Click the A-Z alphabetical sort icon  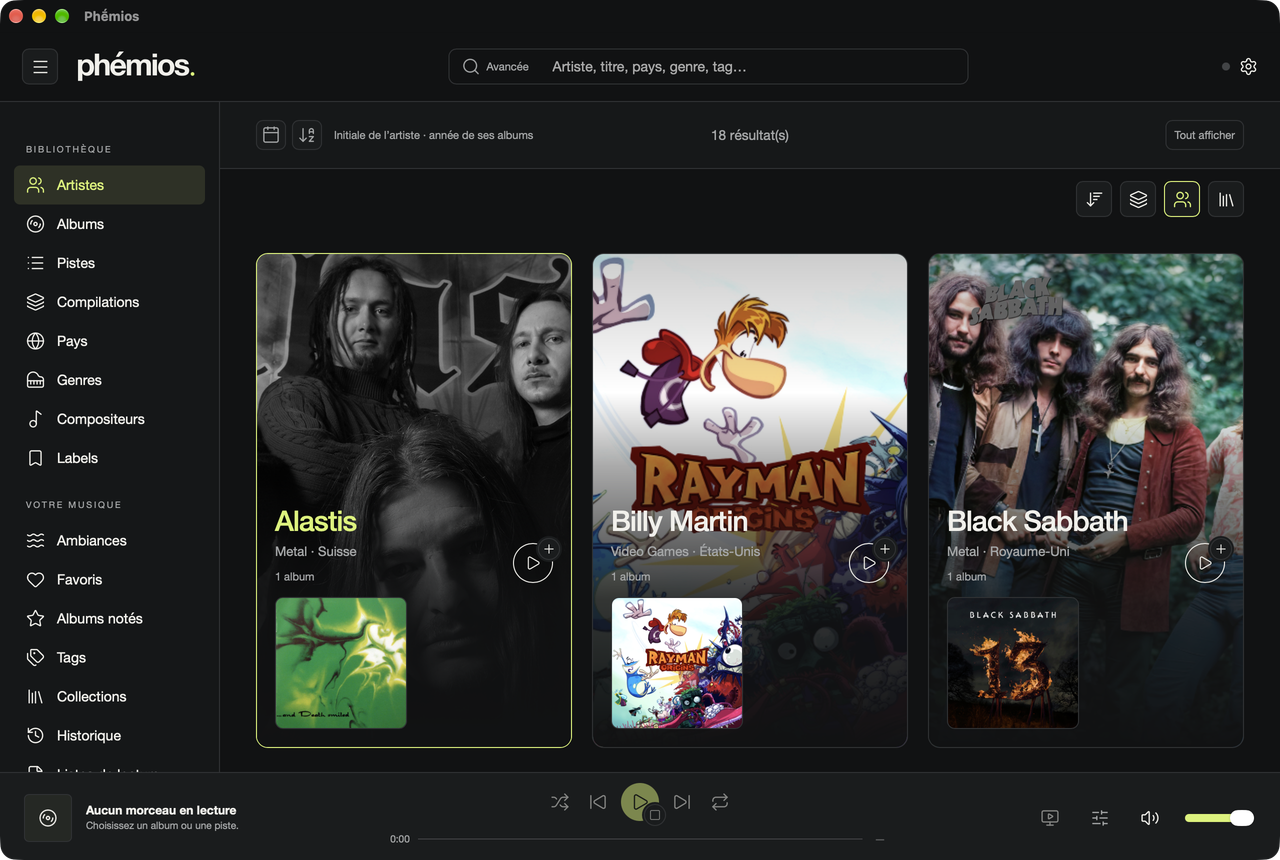(307, 135)
